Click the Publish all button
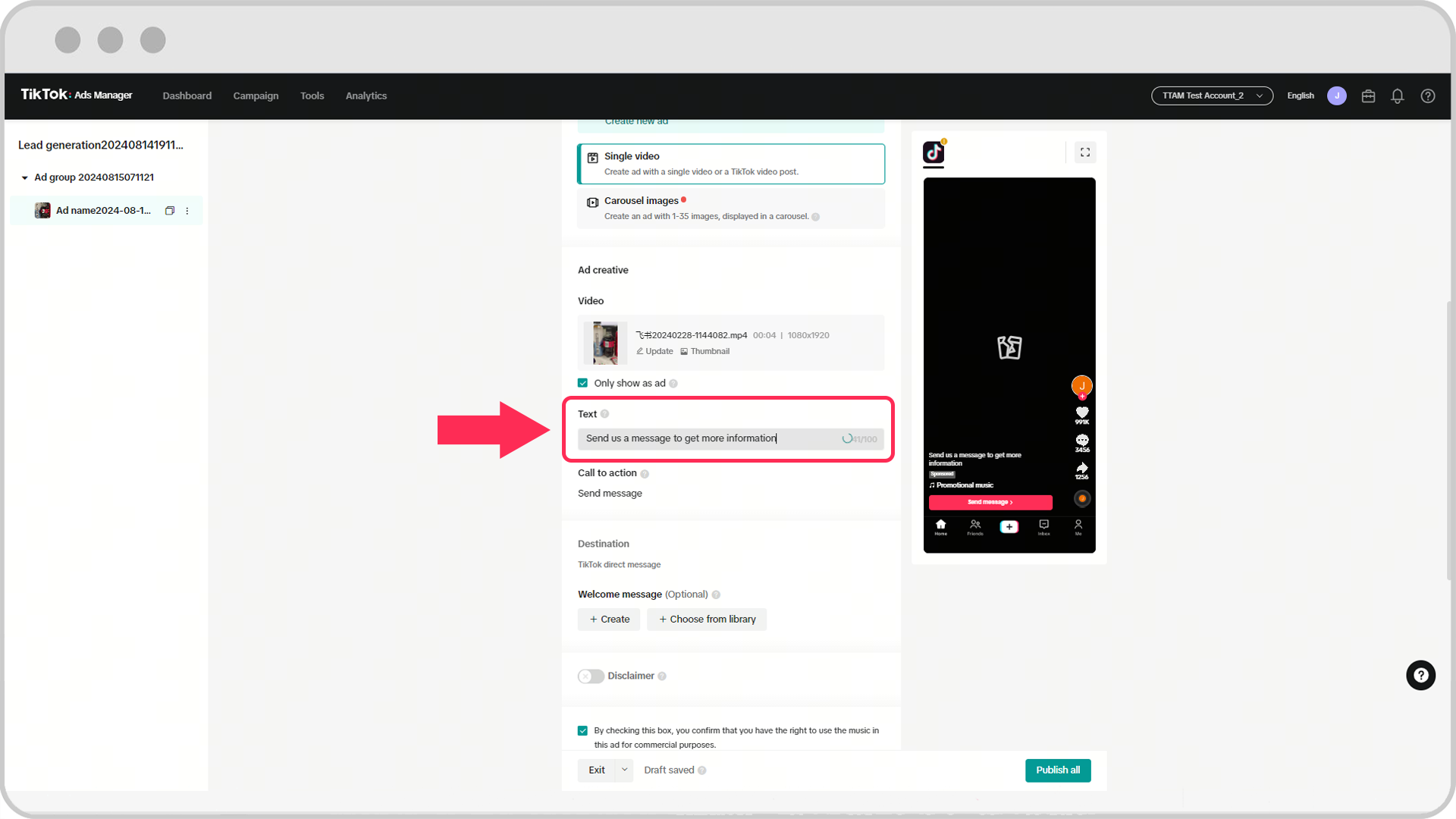 click(x=1057, y=770)
